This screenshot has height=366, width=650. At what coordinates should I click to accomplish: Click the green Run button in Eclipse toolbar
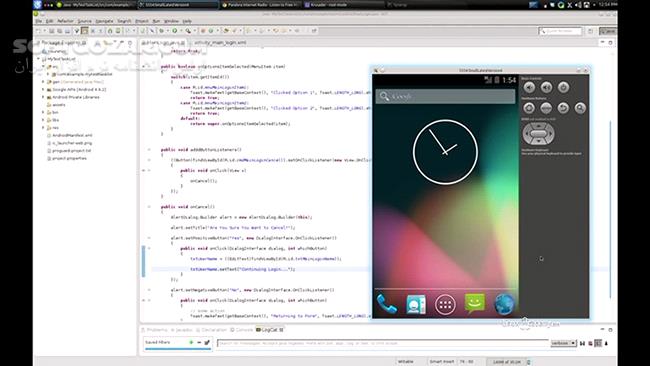(175, 31)
